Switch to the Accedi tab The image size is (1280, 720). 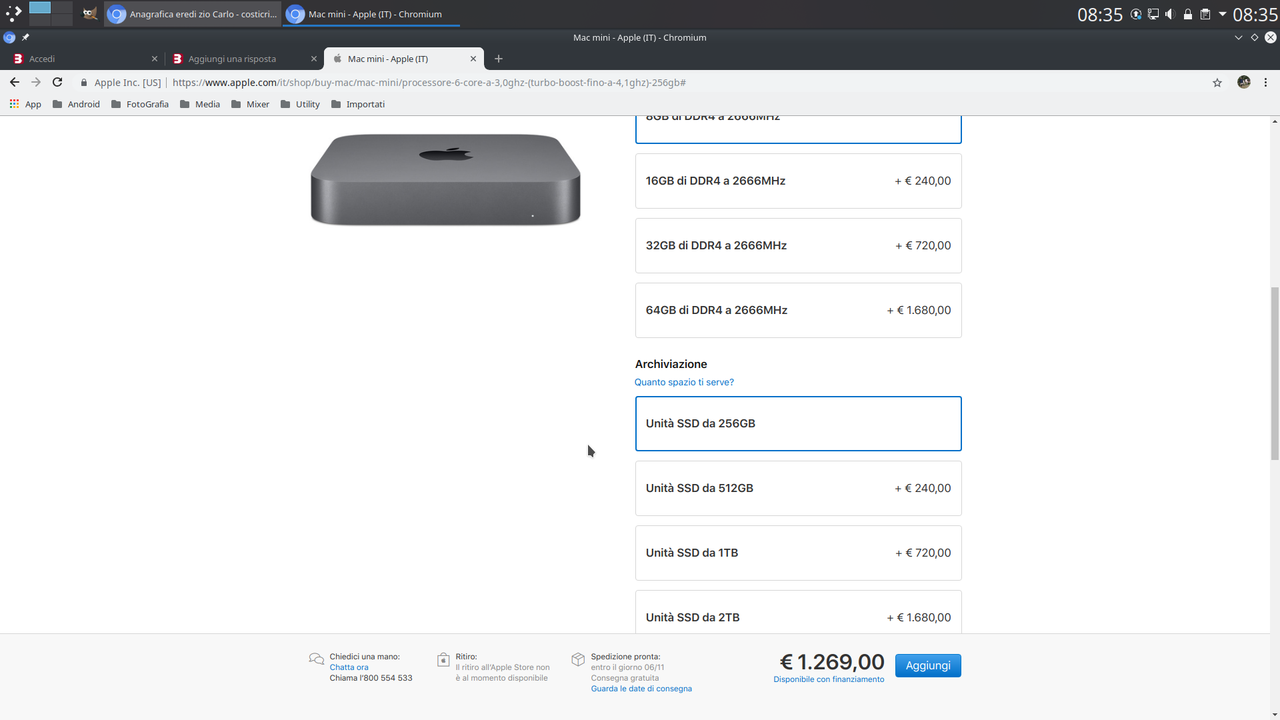84,59
